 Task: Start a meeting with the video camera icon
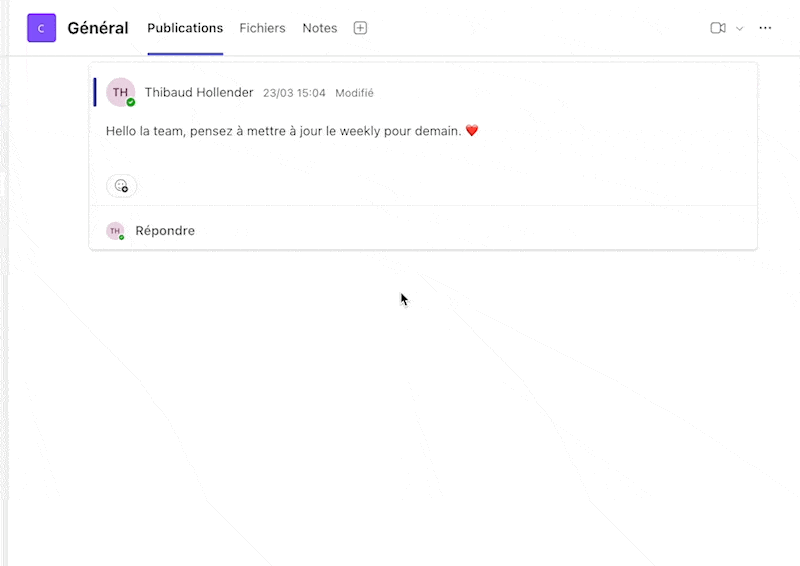pyautogui.click(x=718, y=28)
